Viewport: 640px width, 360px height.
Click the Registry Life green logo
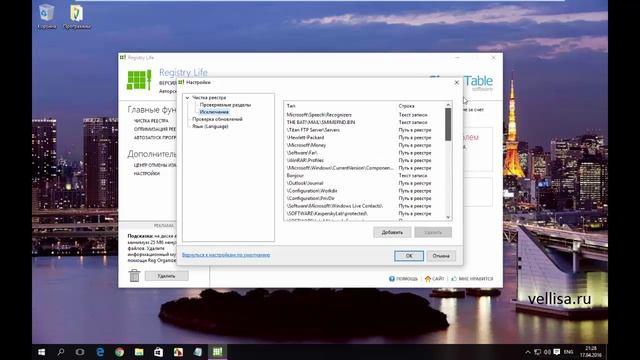point(139,80)
